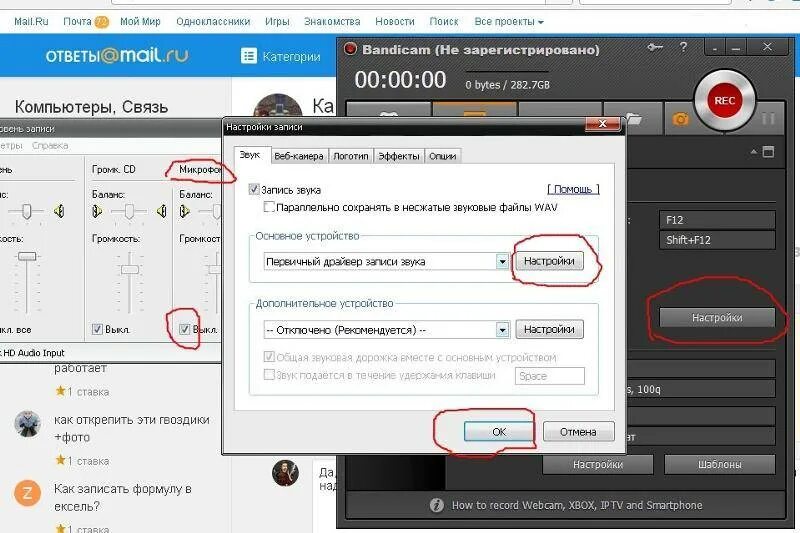
Task: Click the small window-mode icon in Bandicam panel
Action: click(768, 152)
